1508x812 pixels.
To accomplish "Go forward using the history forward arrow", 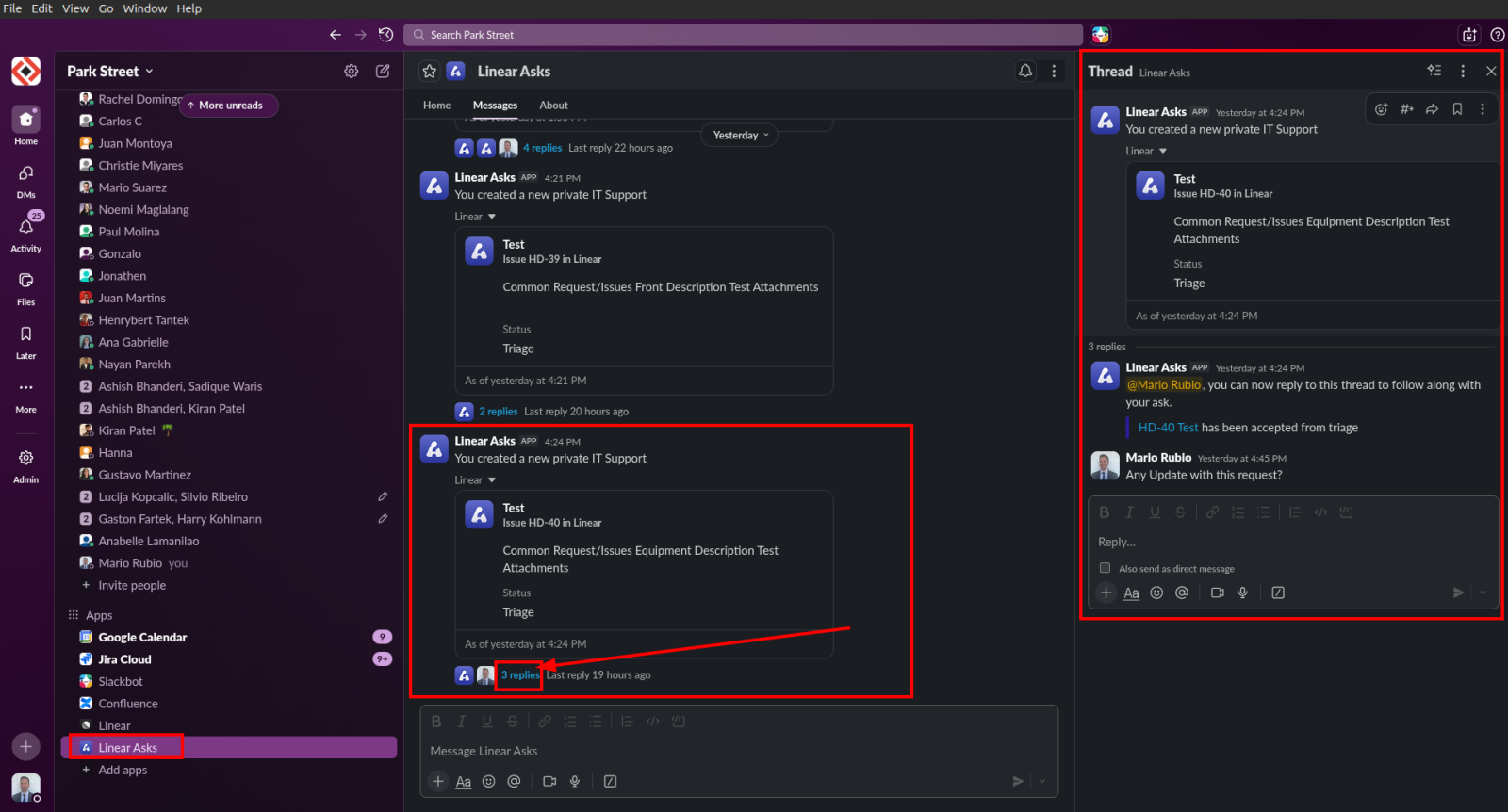I will [361, 35].
